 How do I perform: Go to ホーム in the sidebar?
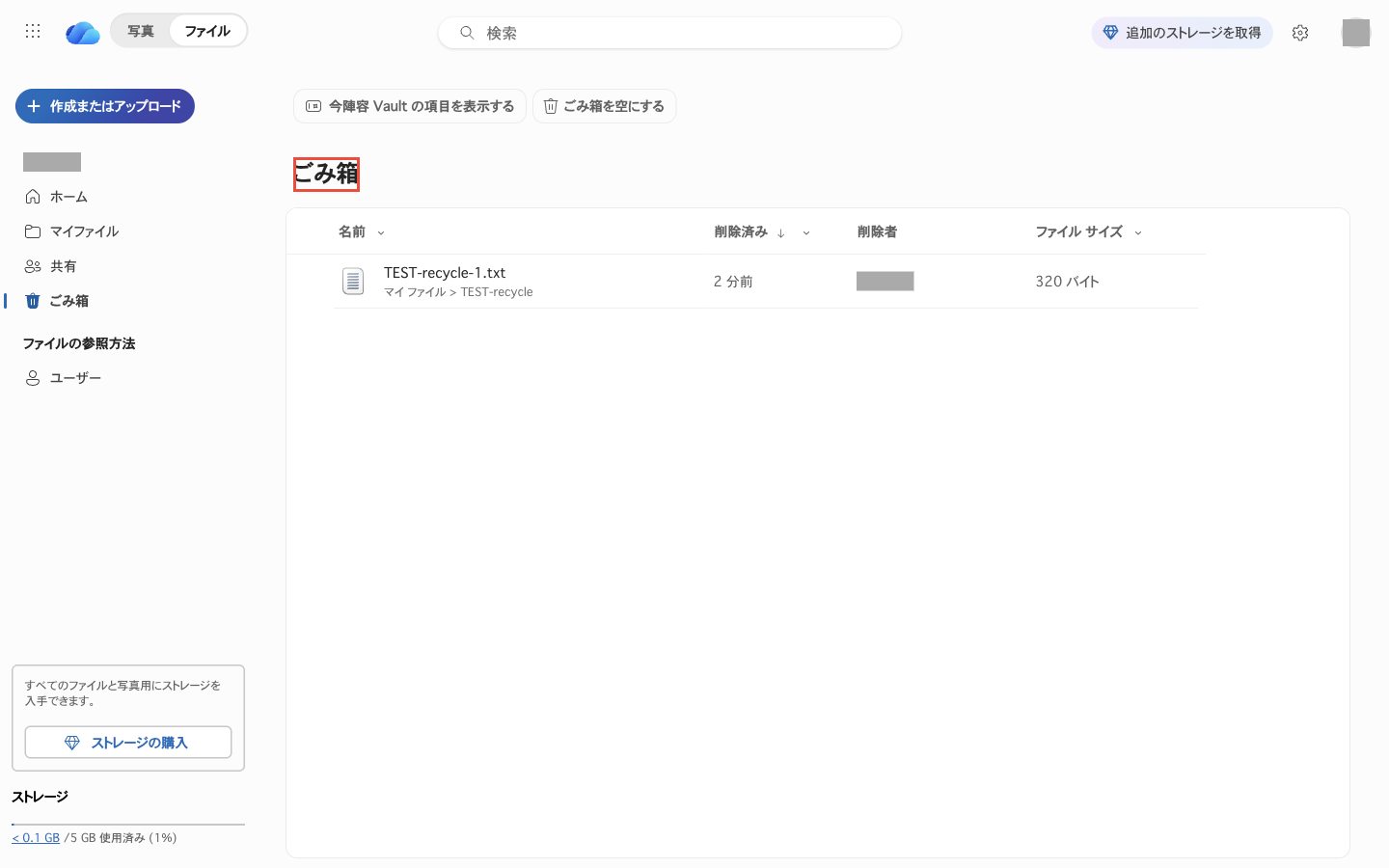pos(68,197)
